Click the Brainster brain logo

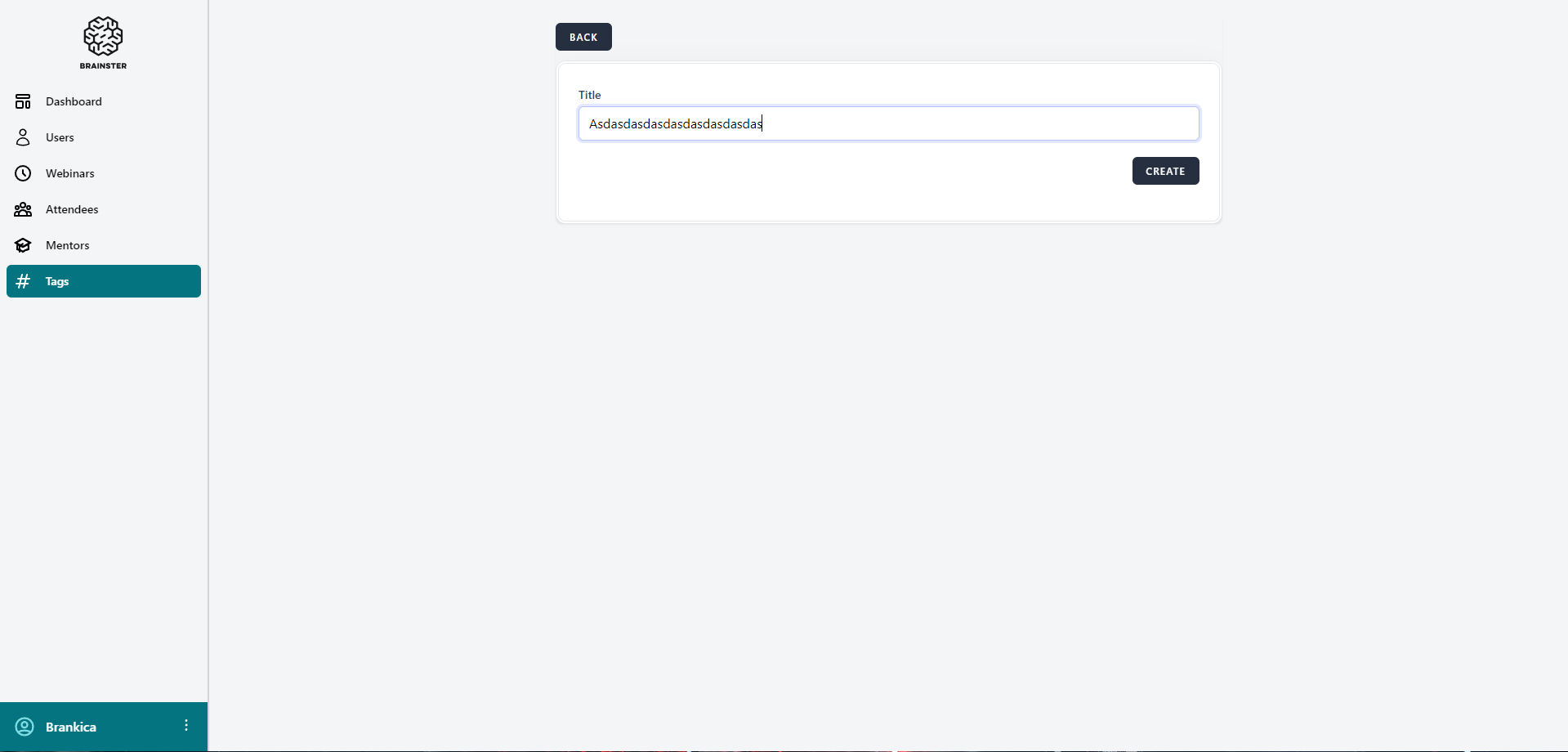[x=103, y=37]
